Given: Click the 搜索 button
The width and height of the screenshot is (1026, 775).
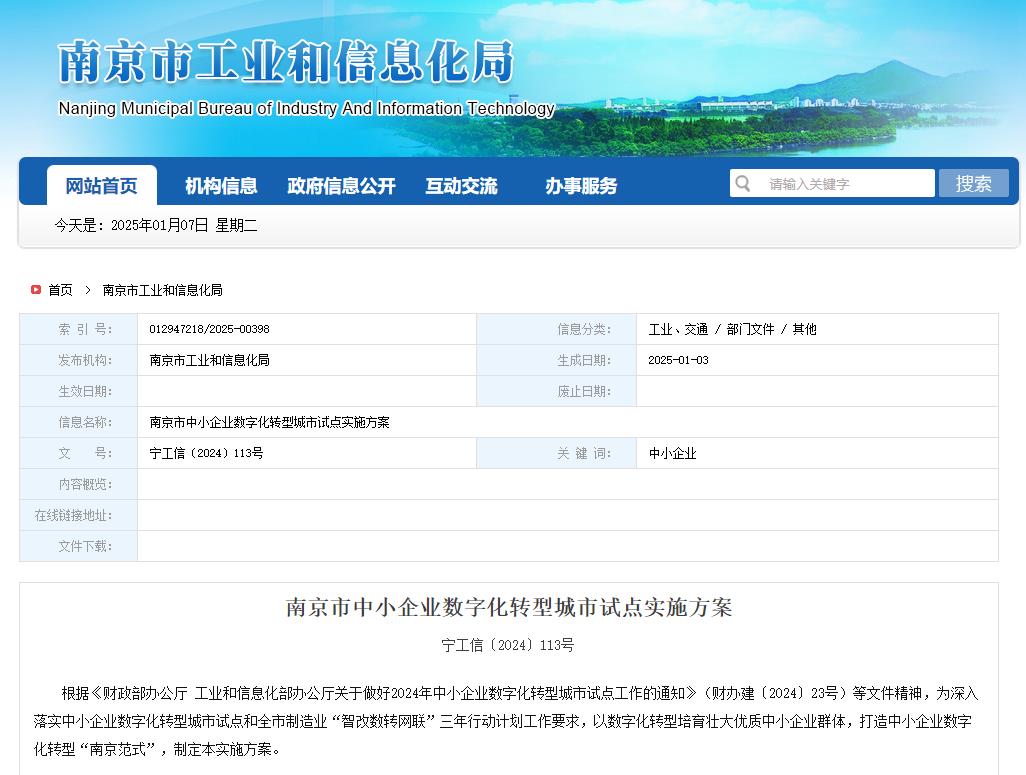Looking at the screenshot, I should pyautogui.click(x=974, y=183).
